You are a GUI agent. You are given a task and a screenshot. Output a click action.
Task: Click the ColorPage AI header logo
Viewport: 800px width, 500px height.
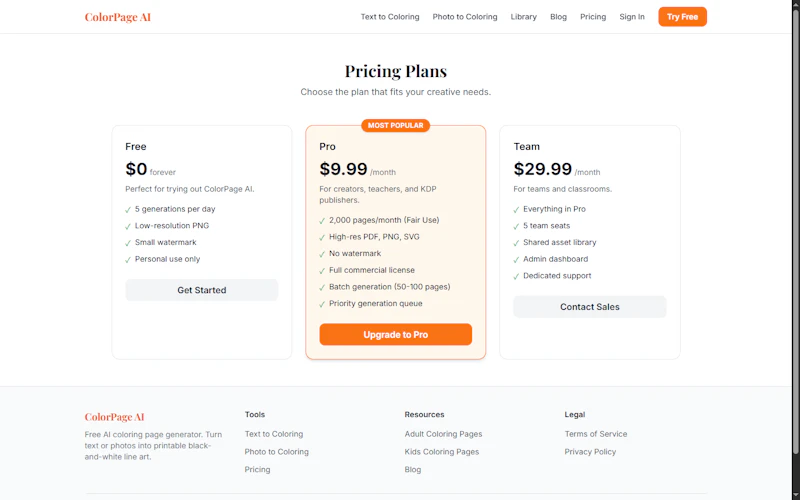(117, 17)
